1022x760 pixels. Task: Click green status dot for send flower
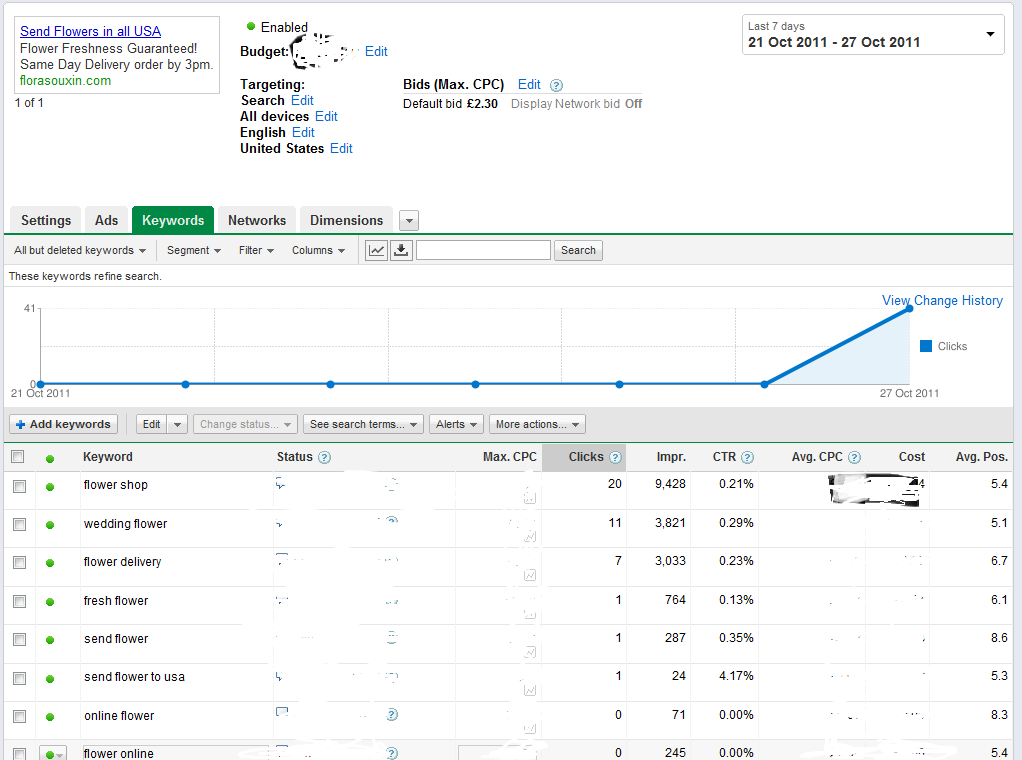pyautogui.click(x=50, y=640)
